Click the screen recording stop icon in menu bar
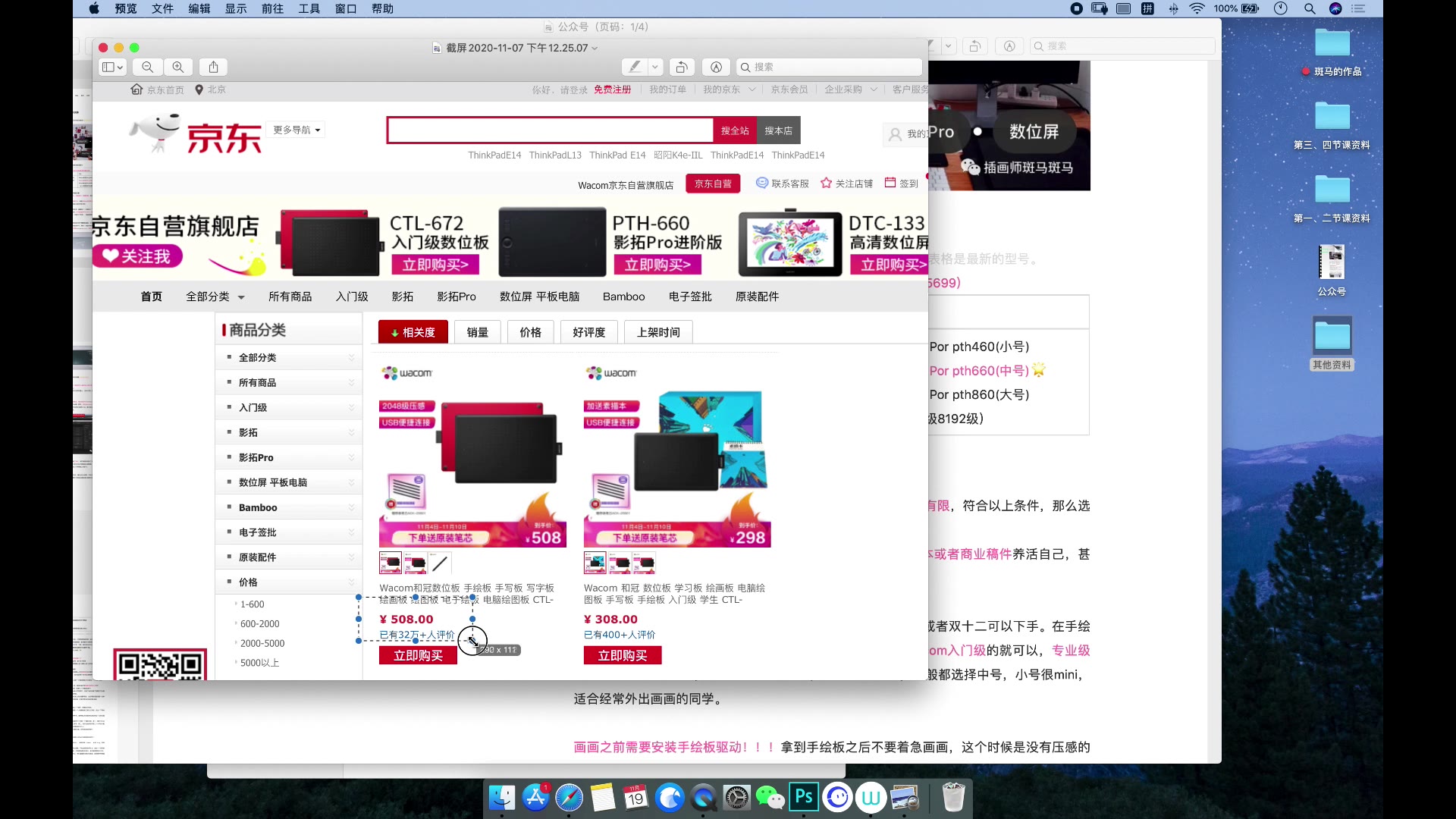This screenshot has height=819, width=1456. pos(1076,8)
